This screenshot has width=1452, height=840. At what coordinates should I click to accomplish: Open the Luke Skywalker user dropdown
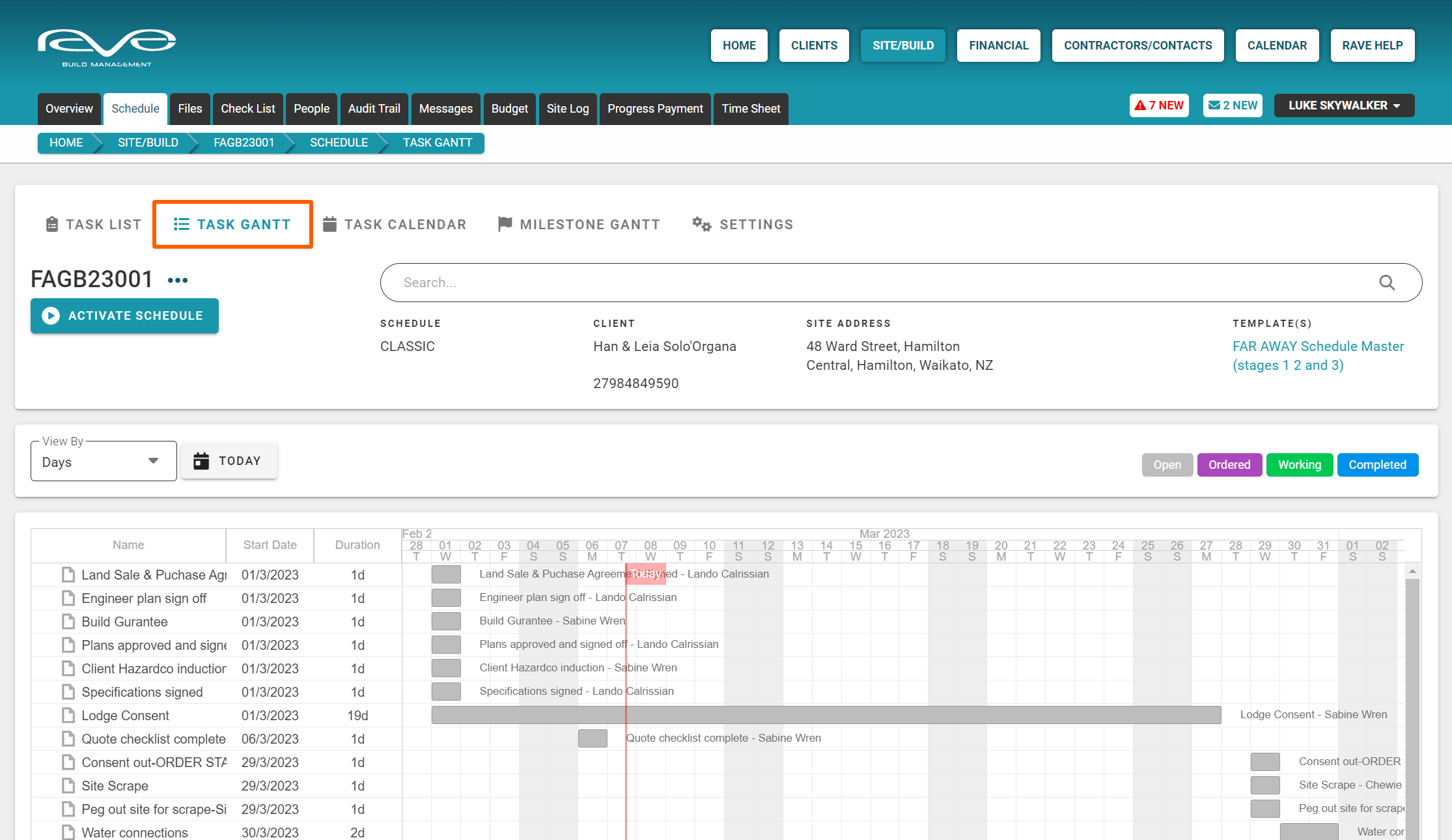click(1344, 105)
